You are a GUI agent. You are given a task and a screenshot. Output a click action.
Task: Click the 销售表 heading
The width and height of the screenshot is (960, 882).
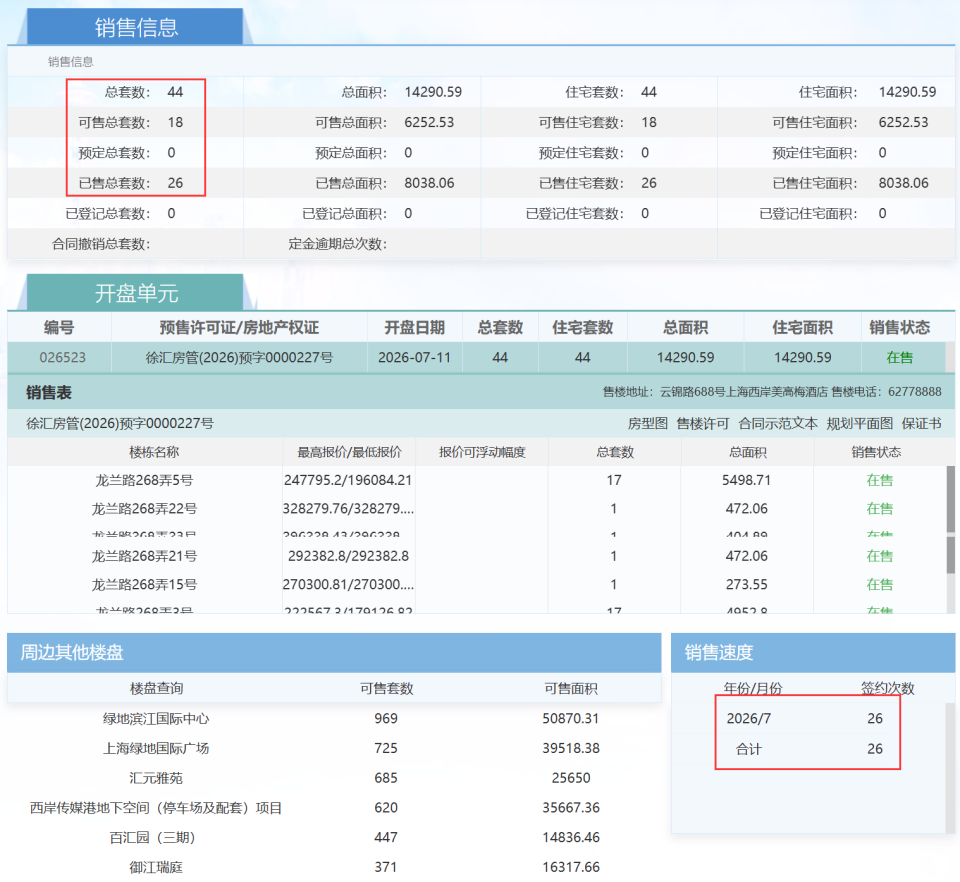tap(48, 392)
